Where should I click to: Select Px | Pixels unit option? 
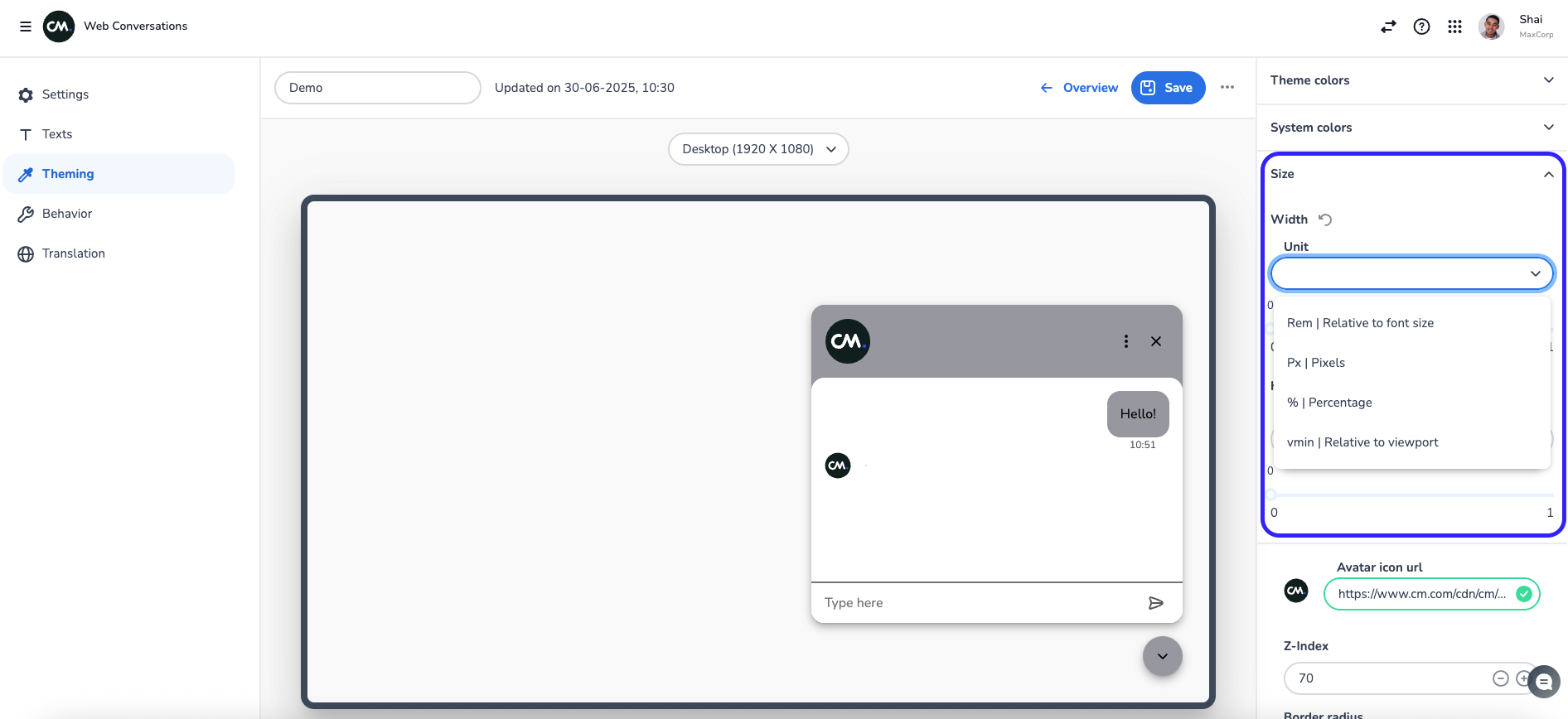1316,363
